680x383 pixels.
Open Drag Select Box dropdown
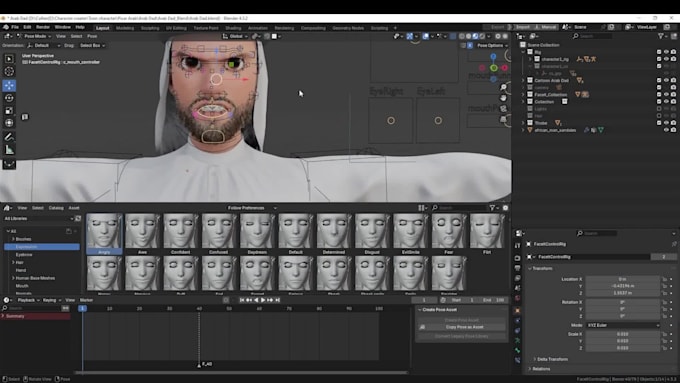coord(92,46)
